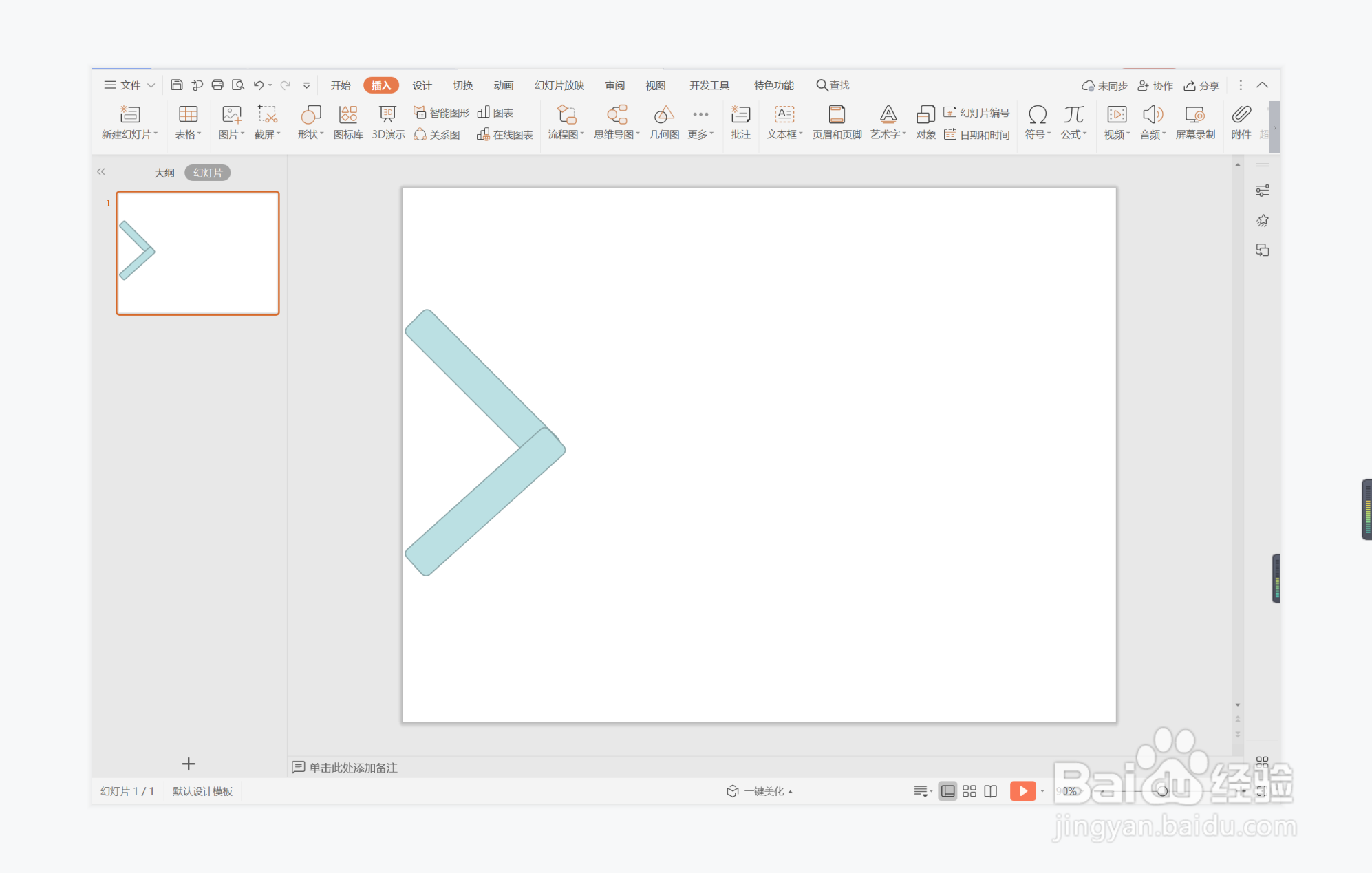Open the 图标库 icon library
This screenshot has height=873, width=1372.
(x=348, y=122)
